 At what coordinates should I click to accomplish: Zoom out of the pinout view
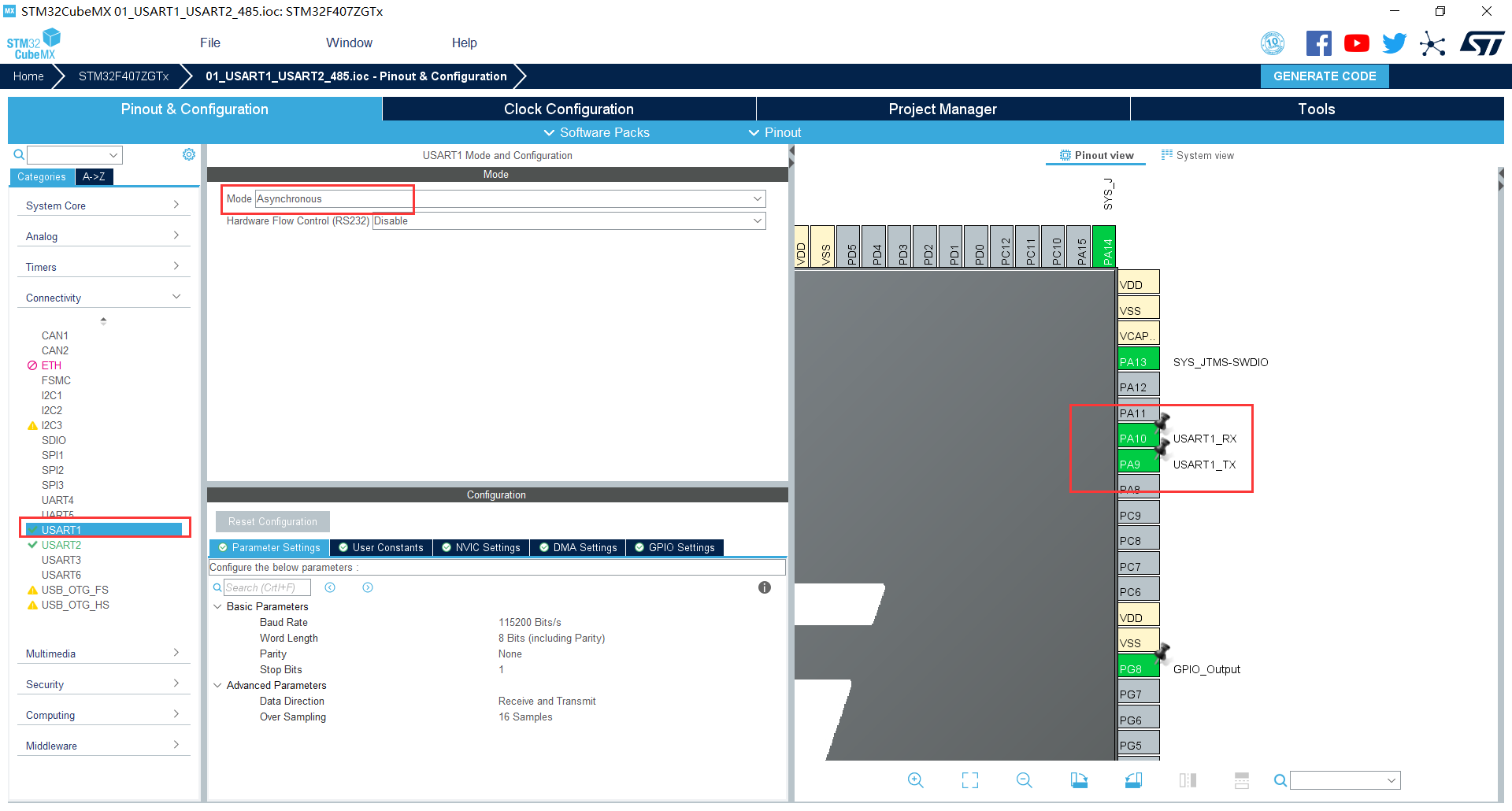click(1025, 780)
